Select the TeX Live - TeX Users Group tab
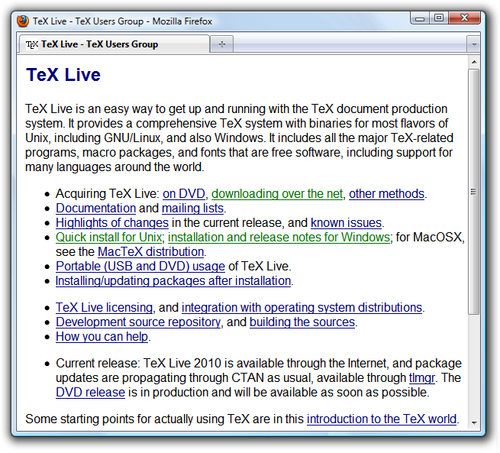Image resolution: width=500 pixels, height=453 pixels. coord(114,44)
